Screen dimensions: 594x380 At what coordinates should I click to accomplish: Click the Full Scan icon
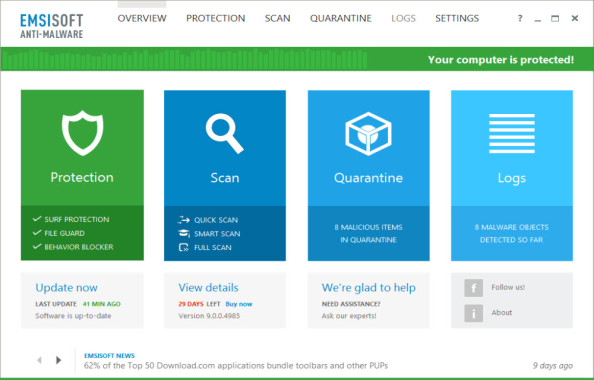[183, 247]
